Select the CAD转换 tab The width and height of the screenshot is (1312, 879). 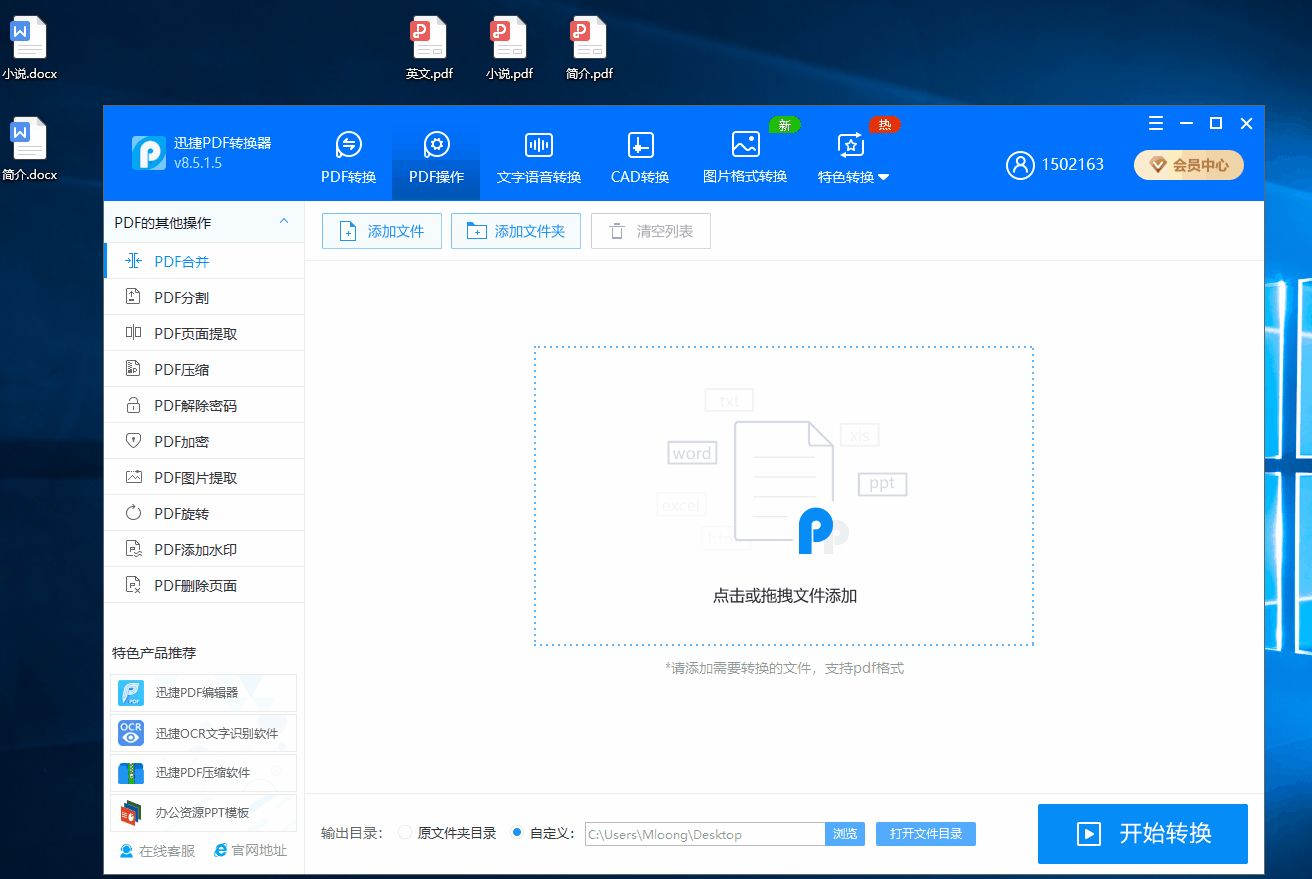640,158
